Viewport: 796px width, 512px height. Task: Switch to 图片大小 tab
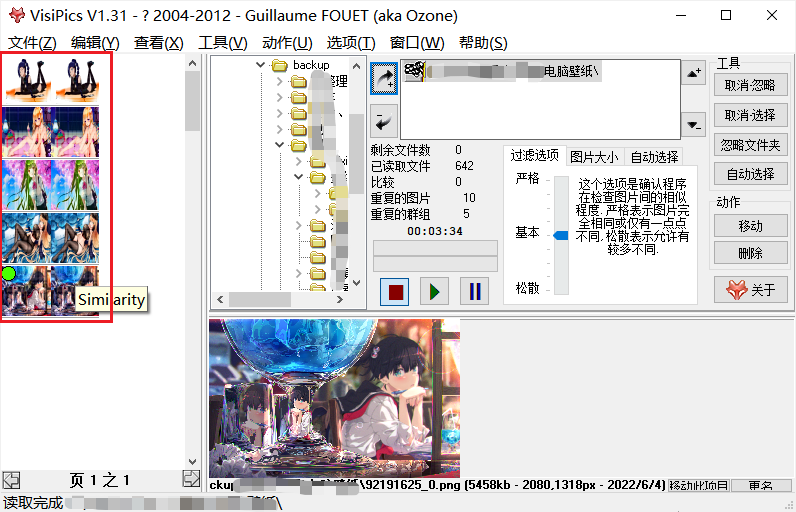coord(594,157)
